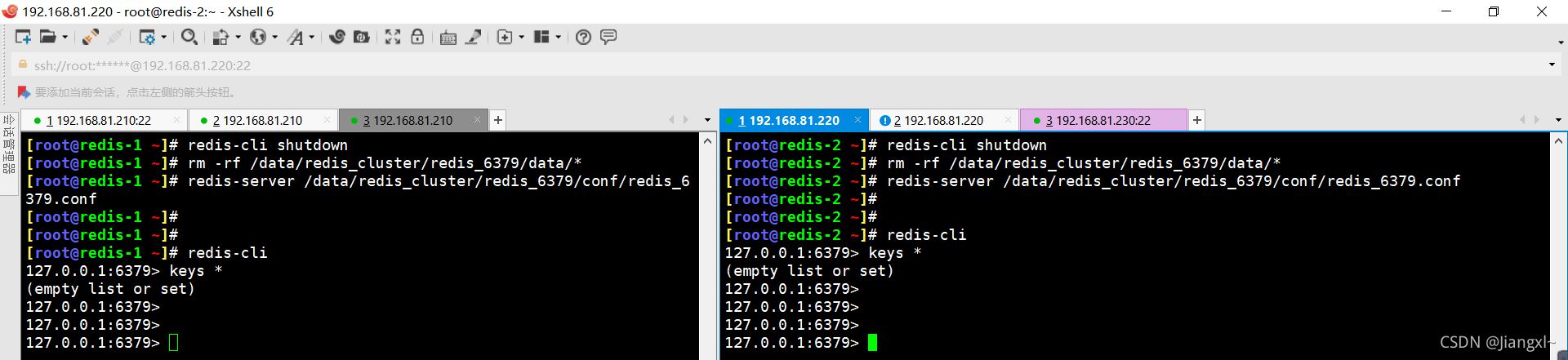This screenshot has width=1568, height=360.
Task: Click the copy/paste toolbar icon
Action: pos(220,37)
